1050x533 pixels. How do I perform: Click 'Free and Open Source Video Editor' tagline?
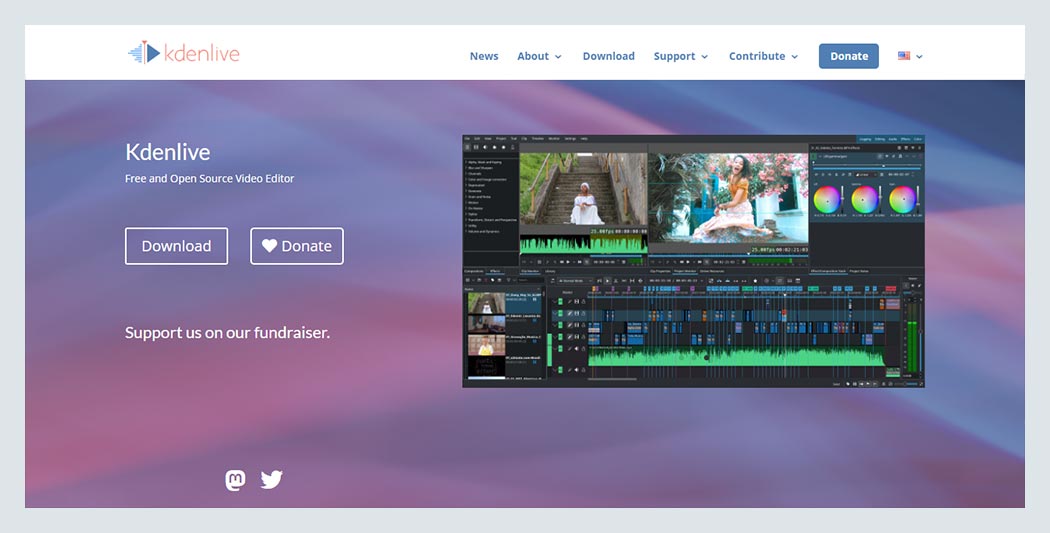tap(209, 179)
